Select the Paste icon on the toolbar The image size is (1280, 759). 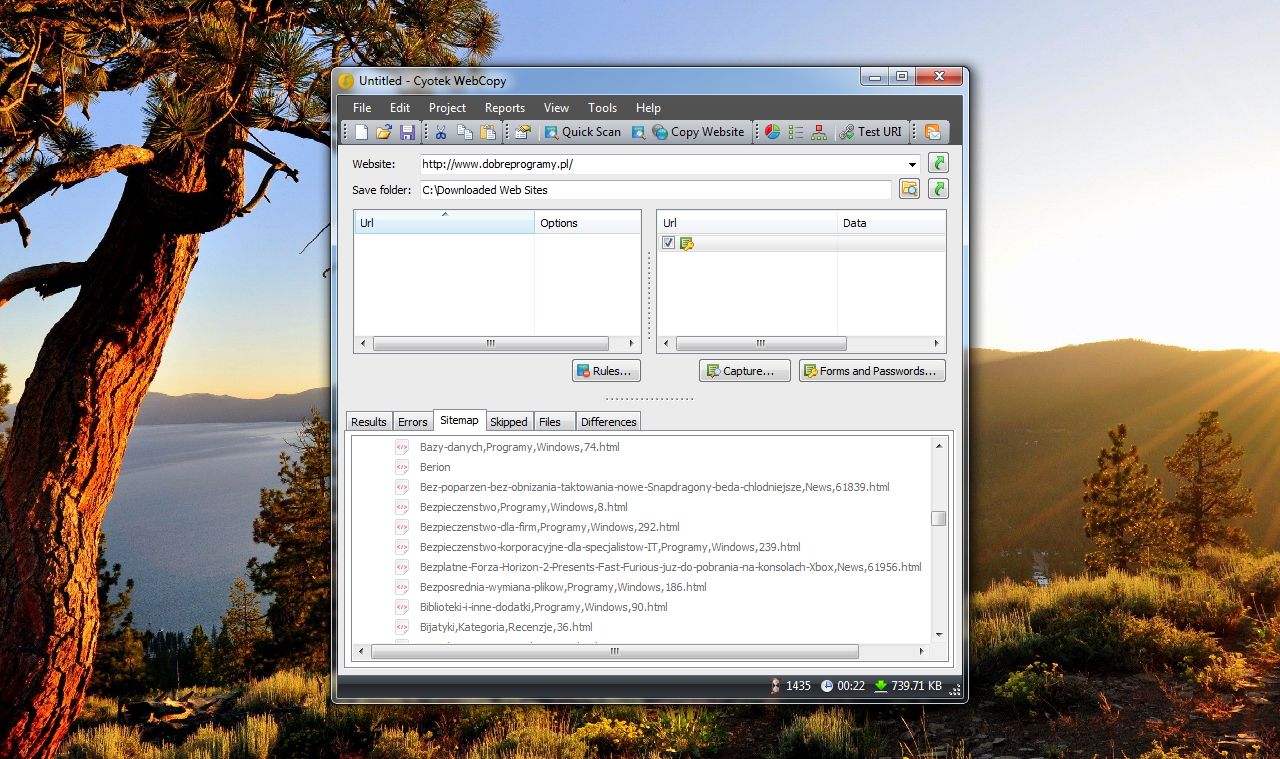tap(488, 131)
